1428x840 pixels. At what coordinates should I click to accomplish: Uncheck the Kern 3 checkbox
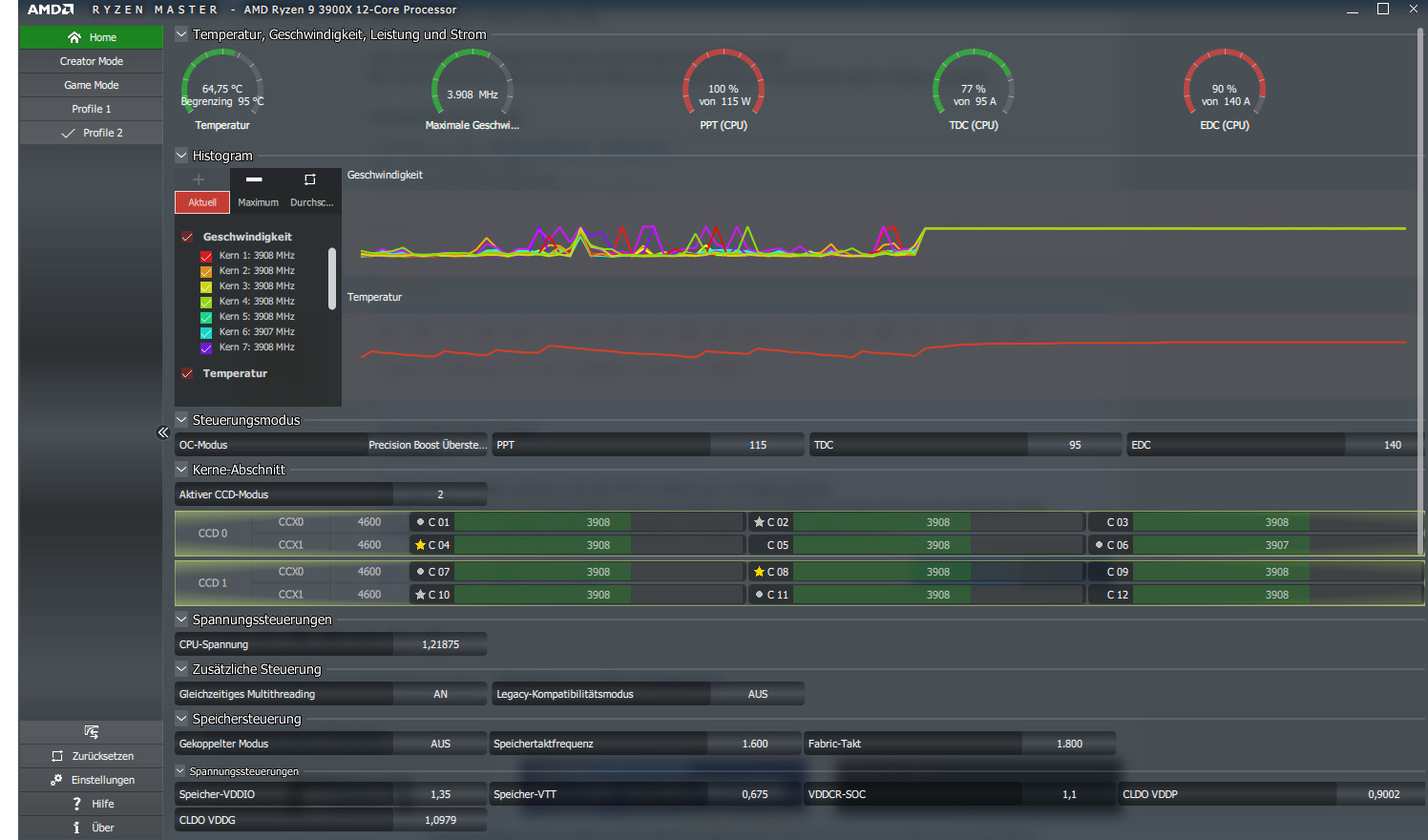coord(206,286)
